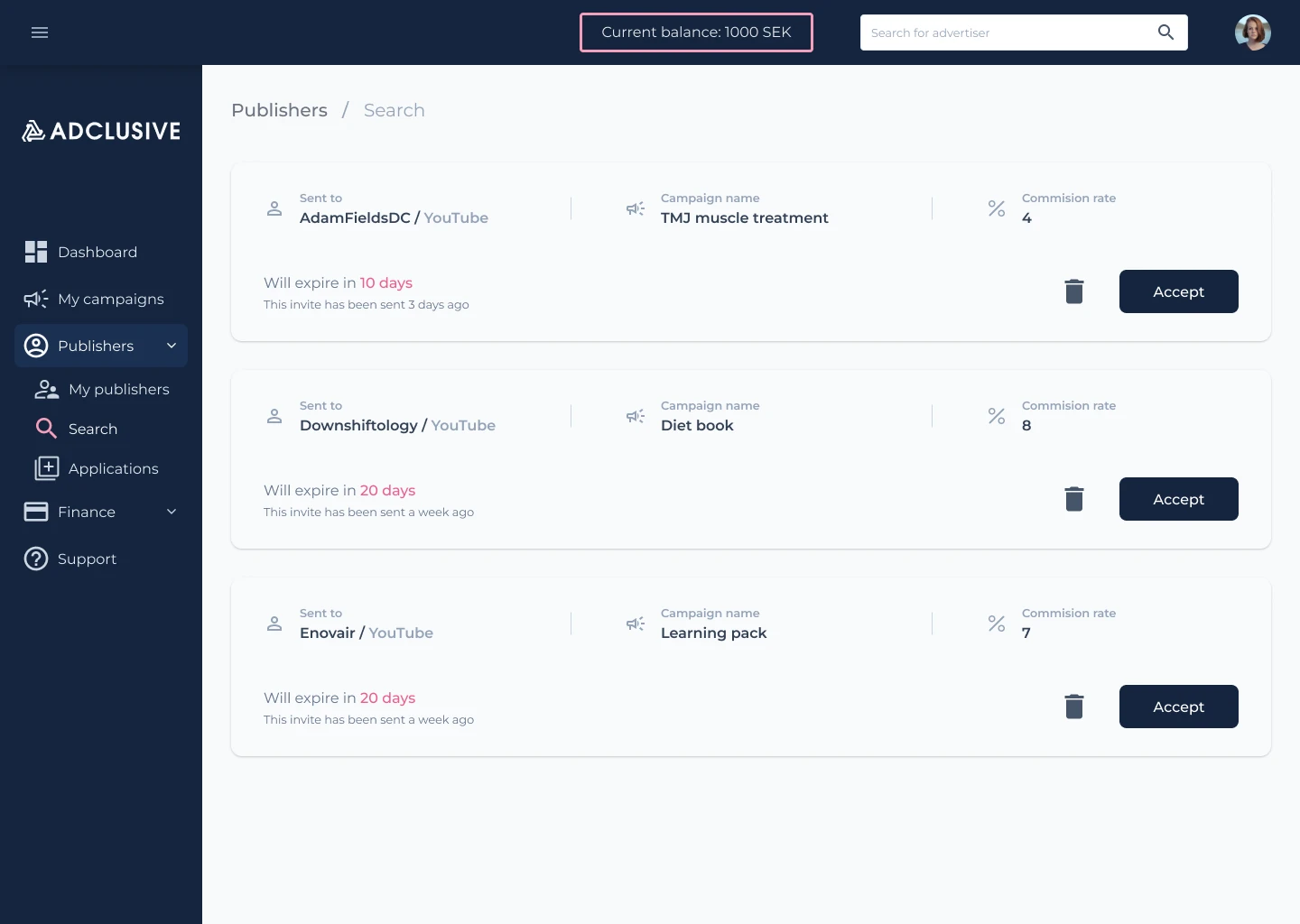
Task: Click the Applications plus-box icon
Action: coord(47,468)
